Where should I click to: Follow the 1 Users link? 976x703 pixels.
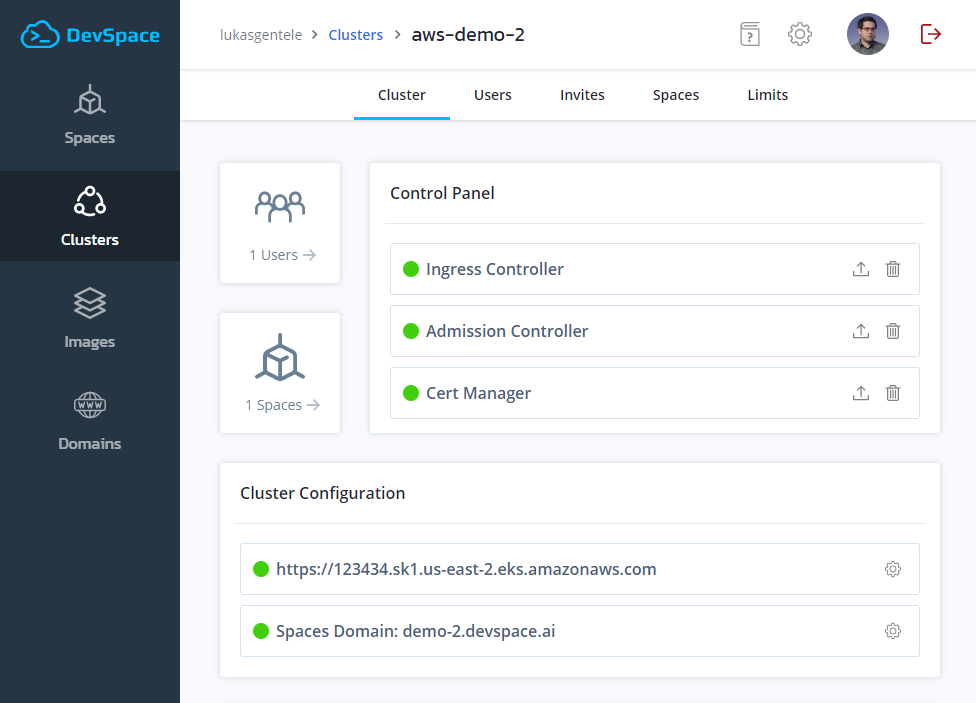click(283, 255)
